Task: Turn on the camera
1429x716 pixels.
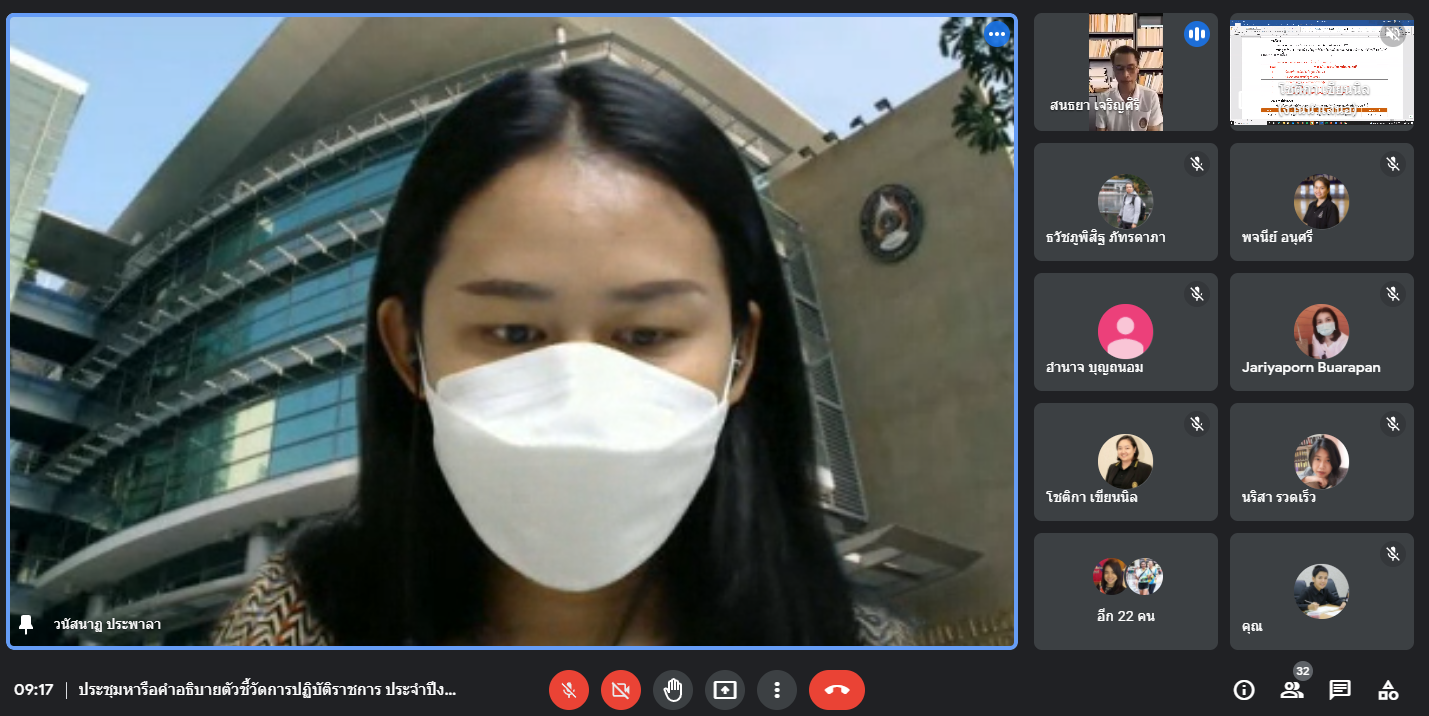Action: pyautogui.click(x=621, y=690)
